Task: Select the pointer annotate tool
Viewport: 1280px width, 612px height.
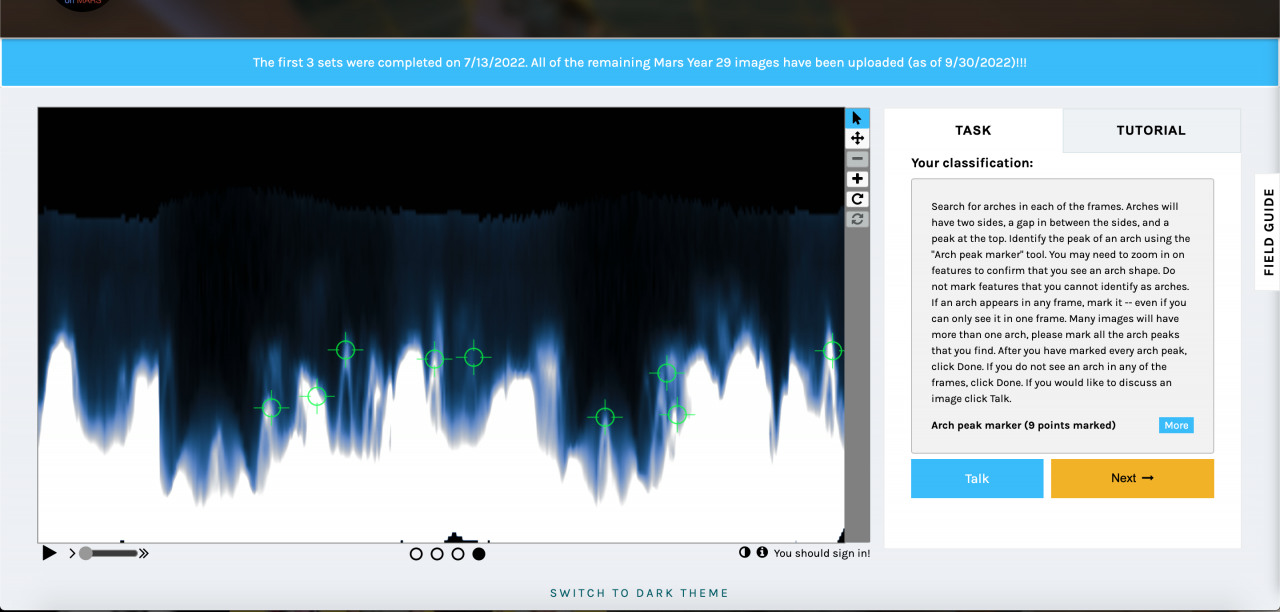Action: tap(857, 118)
